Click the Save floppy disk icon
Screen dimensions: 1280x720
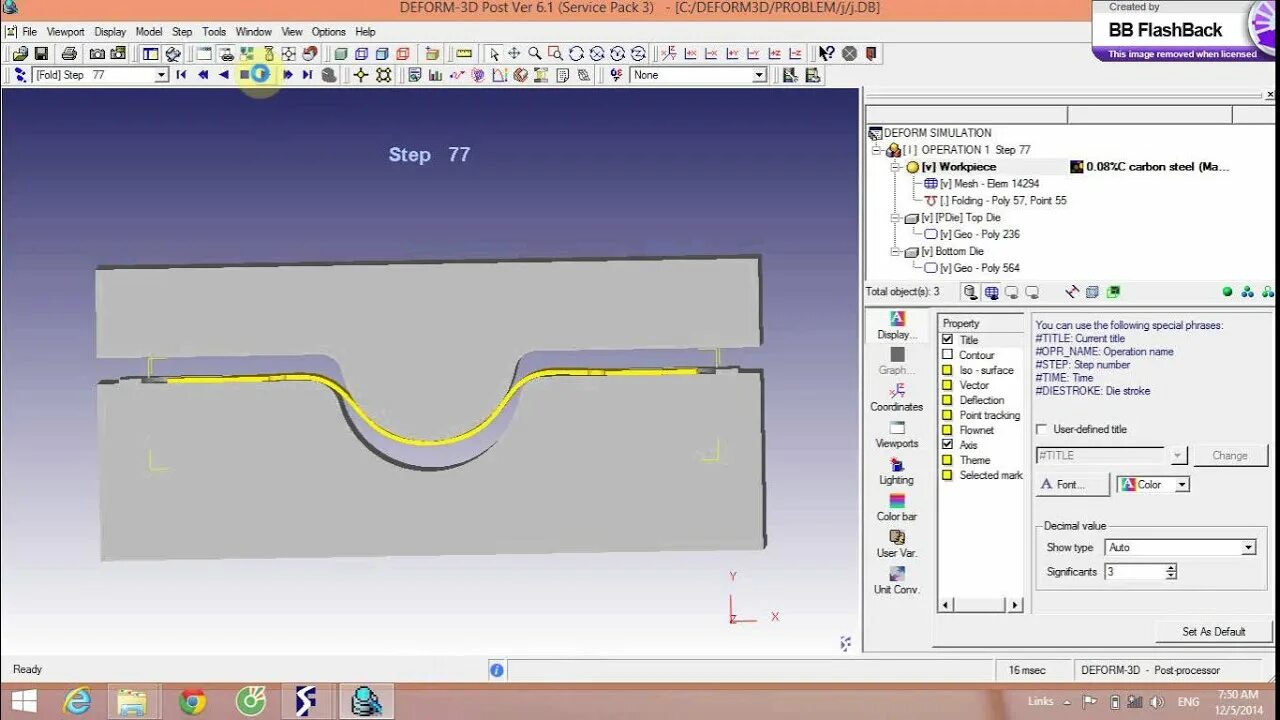[x=41, y=54]
